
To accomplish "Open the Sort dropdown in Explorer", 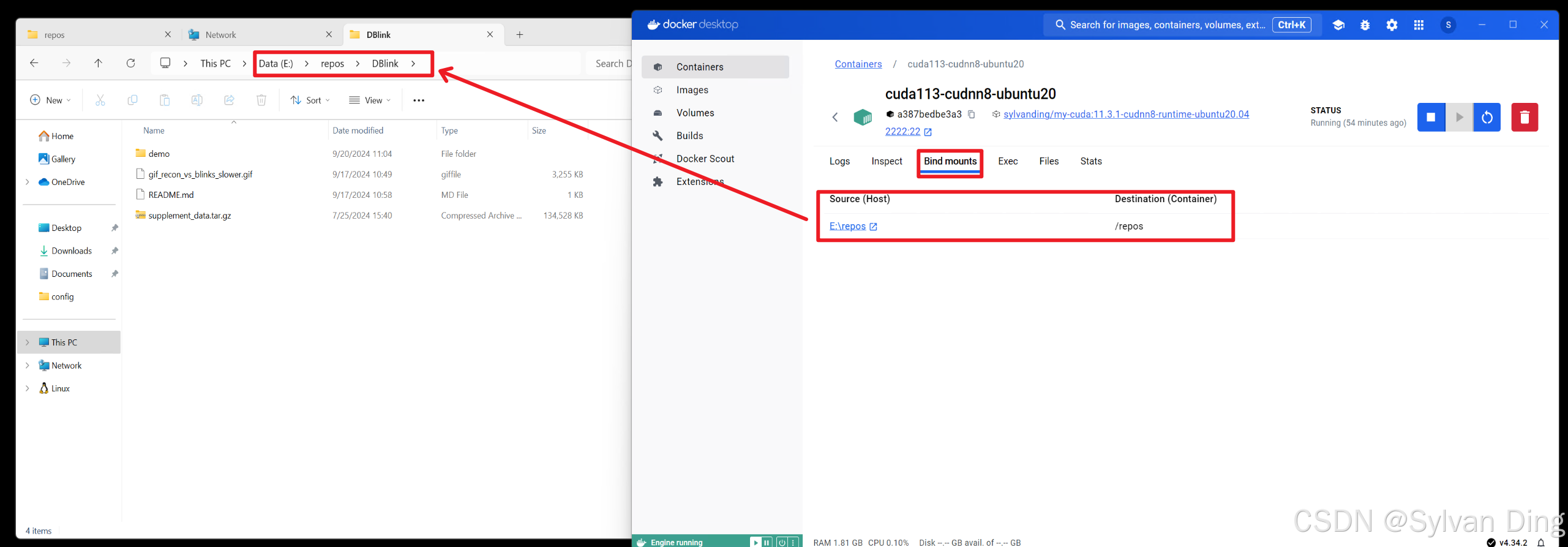I will click(310, 100).
